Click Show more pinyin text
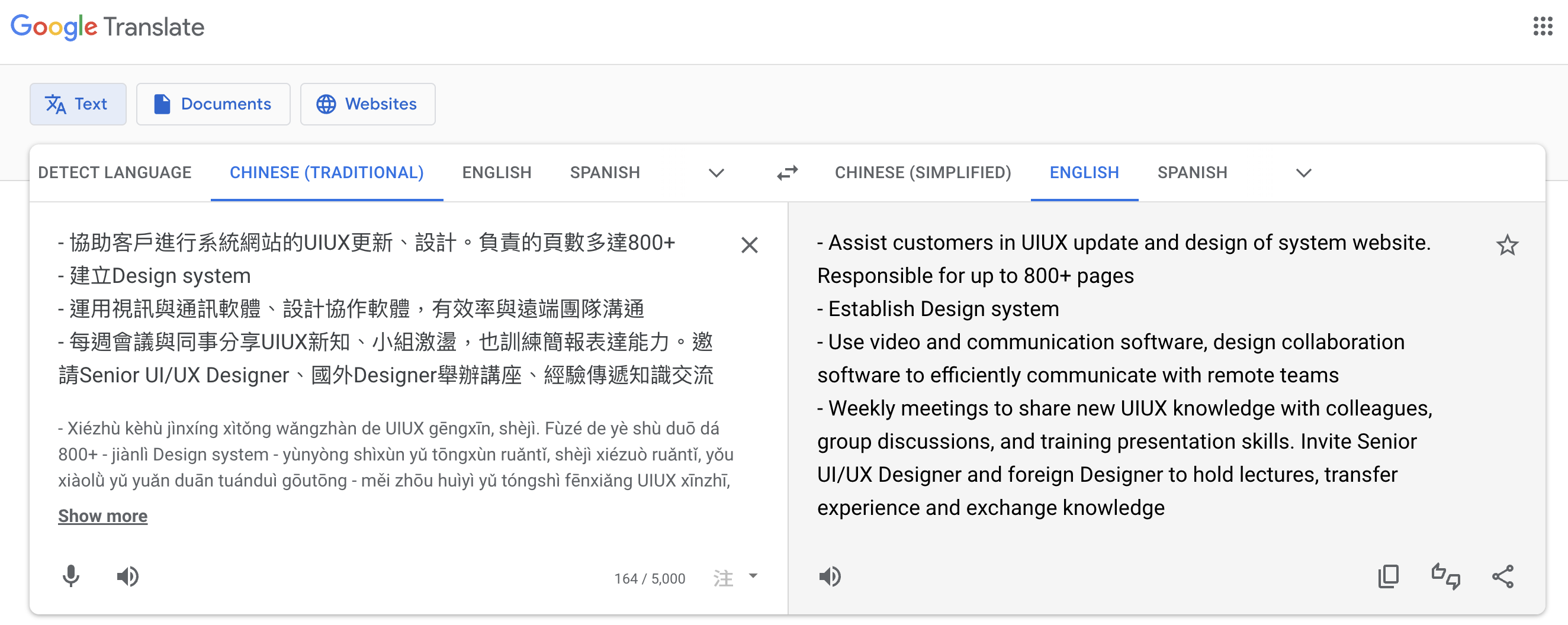 pyautogui.click(x=102, y=516)
